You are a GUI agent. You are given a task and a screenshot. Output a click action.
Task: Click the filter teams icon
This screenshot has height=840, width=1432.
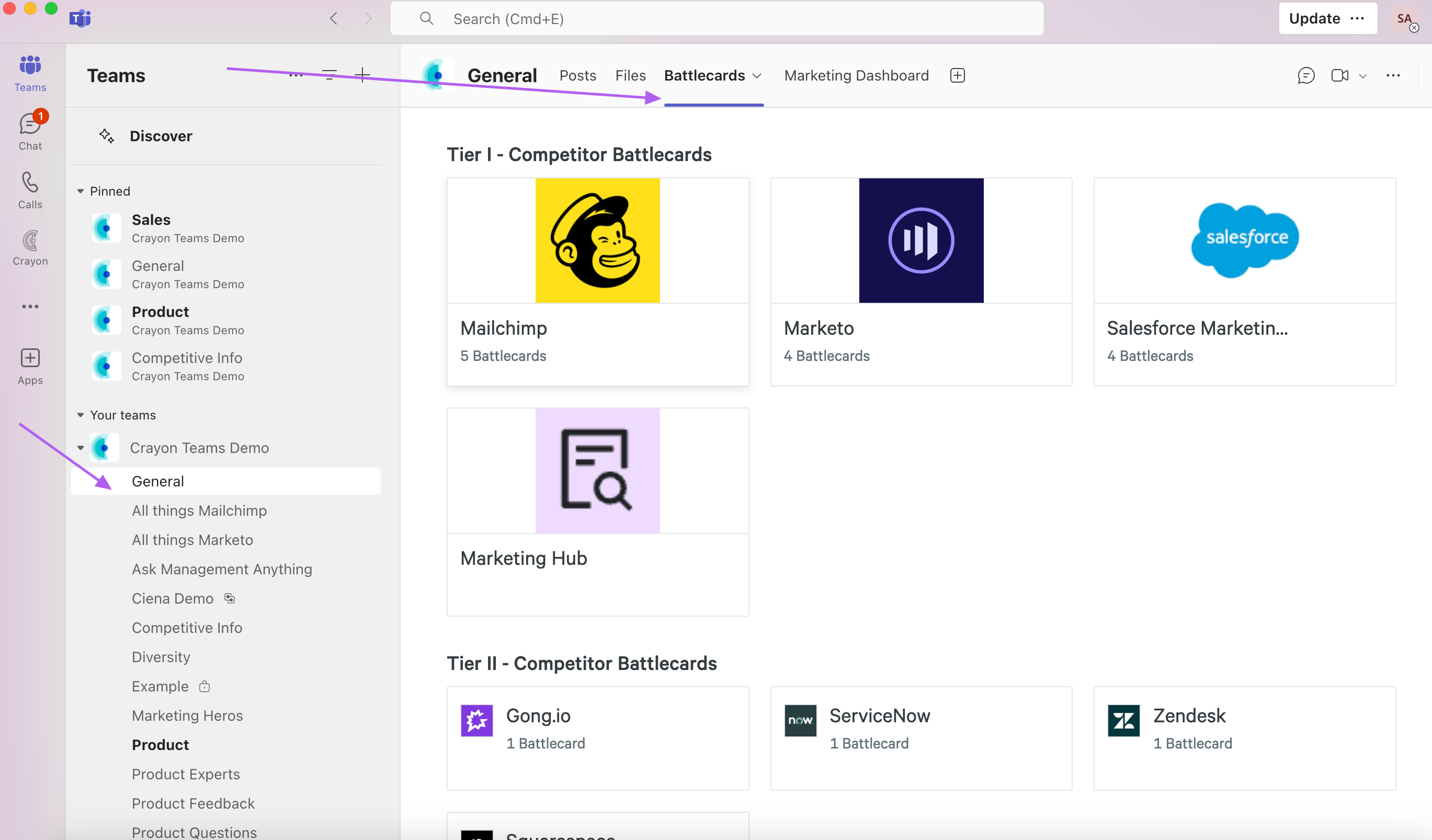point(329,75)
